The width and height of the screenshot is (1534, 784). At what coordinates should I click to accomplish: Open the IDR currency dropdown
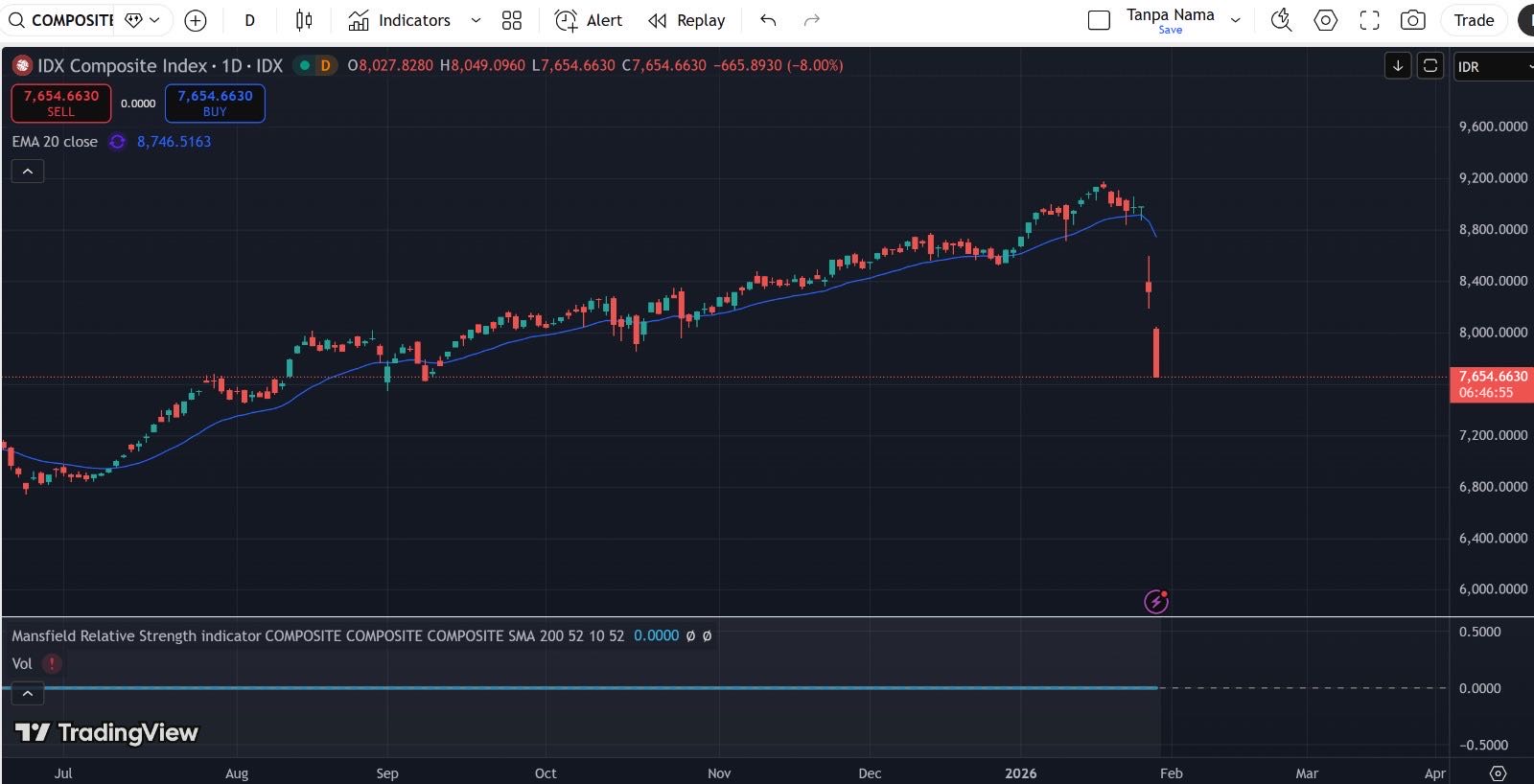(1493, 66)
